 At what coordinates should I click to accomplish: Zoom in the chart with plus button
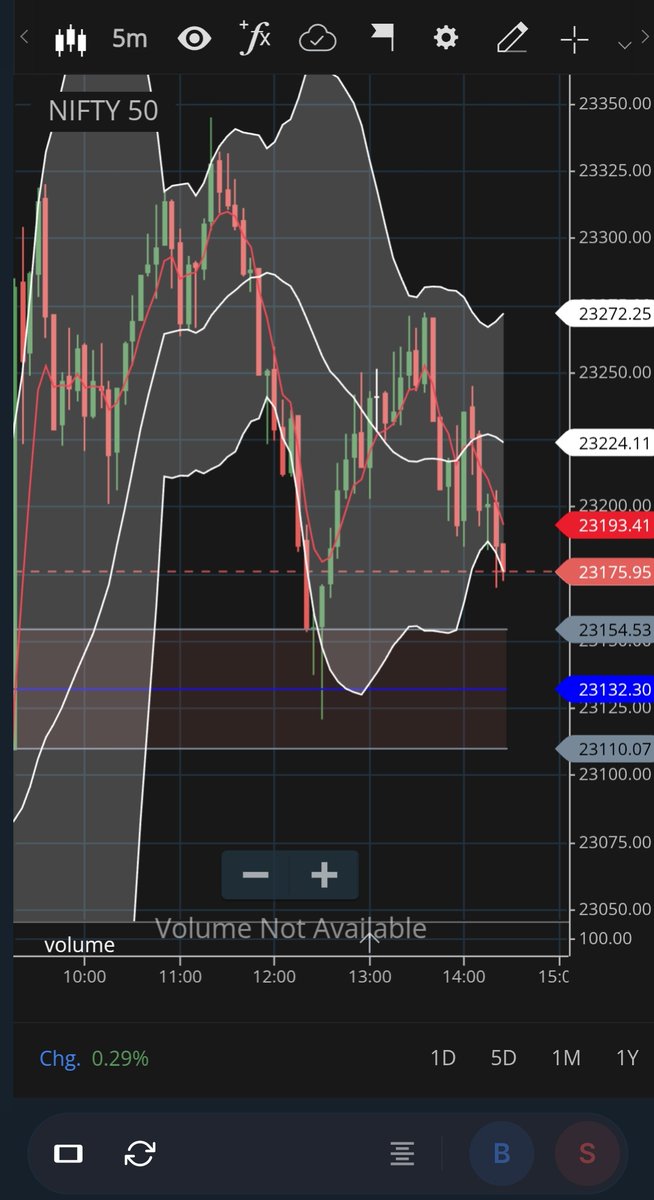pyautogui.click(x=324, y=876)
